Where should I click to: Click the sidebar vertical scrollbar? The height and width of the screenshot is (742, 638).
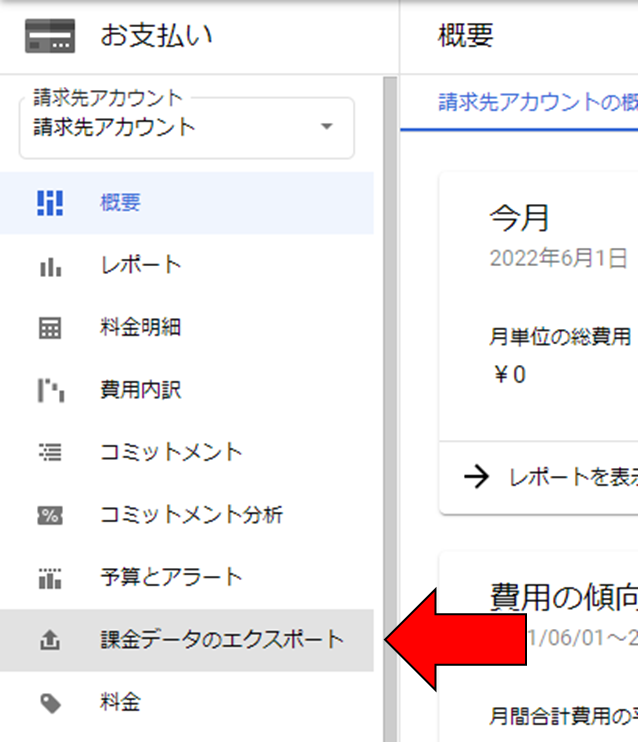(x=390, y=409)
